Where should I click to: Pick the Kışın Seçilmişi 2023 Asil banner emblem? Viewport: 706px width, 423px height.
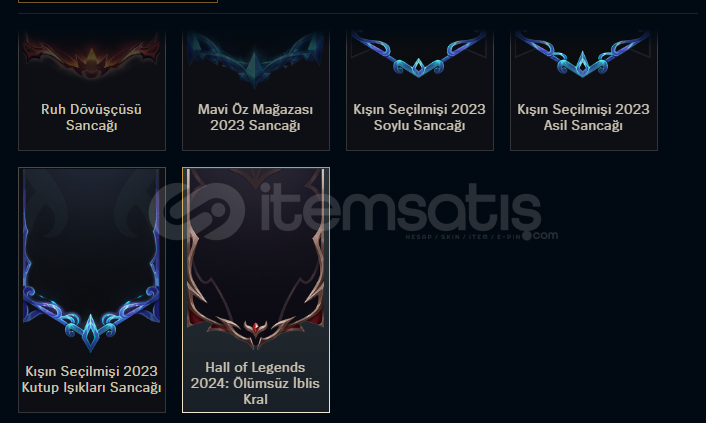point(583,54)
